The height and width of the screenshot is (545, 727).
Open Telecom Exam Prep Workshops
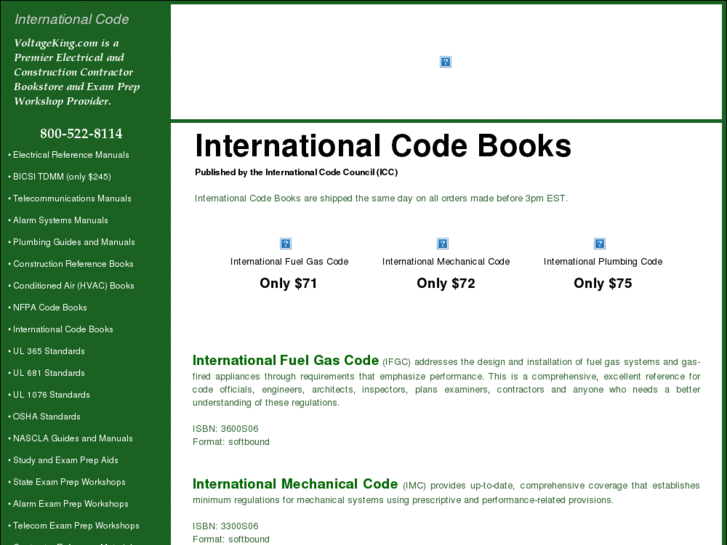(x=76, y=526)
